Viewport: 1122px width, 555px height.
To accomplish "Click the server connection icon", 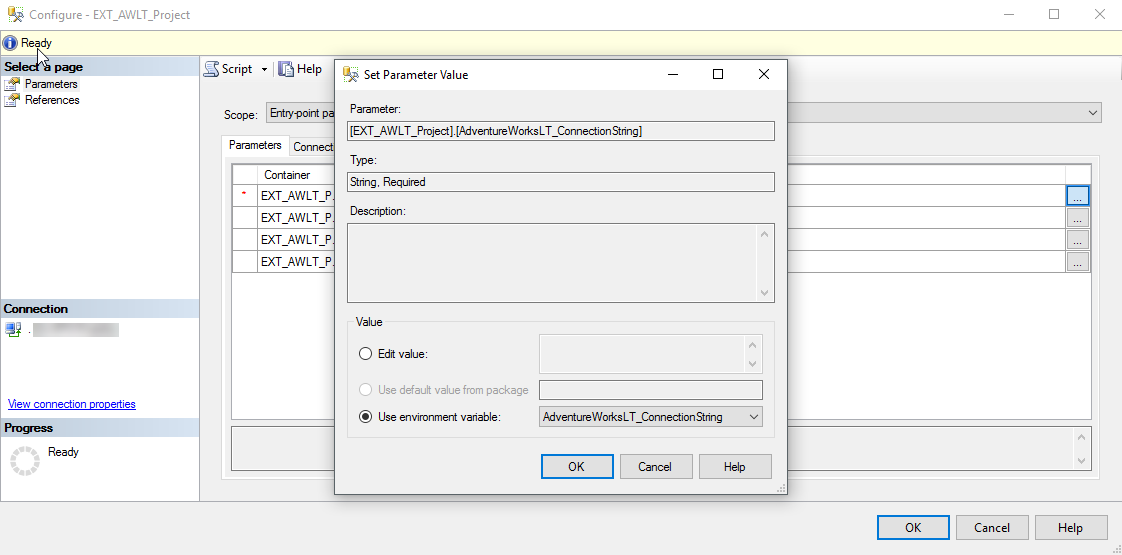I will (x=13, y=330).
